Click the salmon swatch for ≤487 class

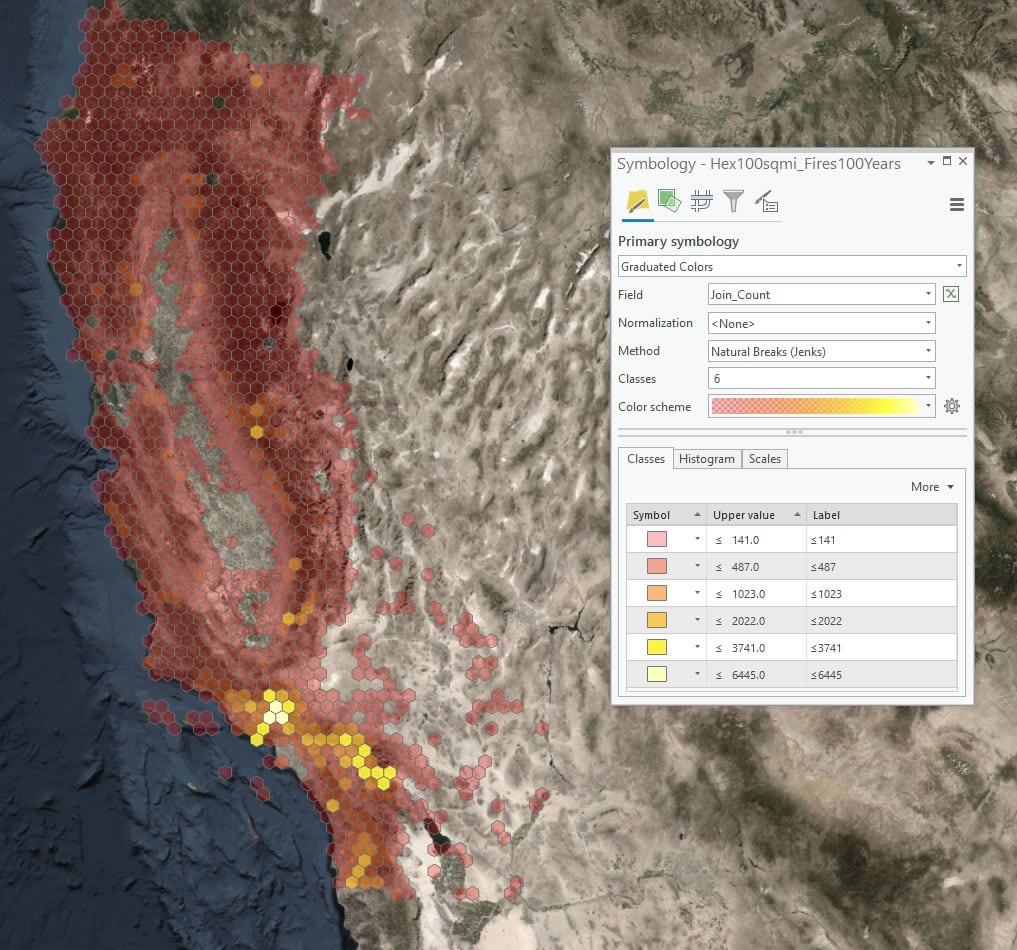(x=656, y=566)
